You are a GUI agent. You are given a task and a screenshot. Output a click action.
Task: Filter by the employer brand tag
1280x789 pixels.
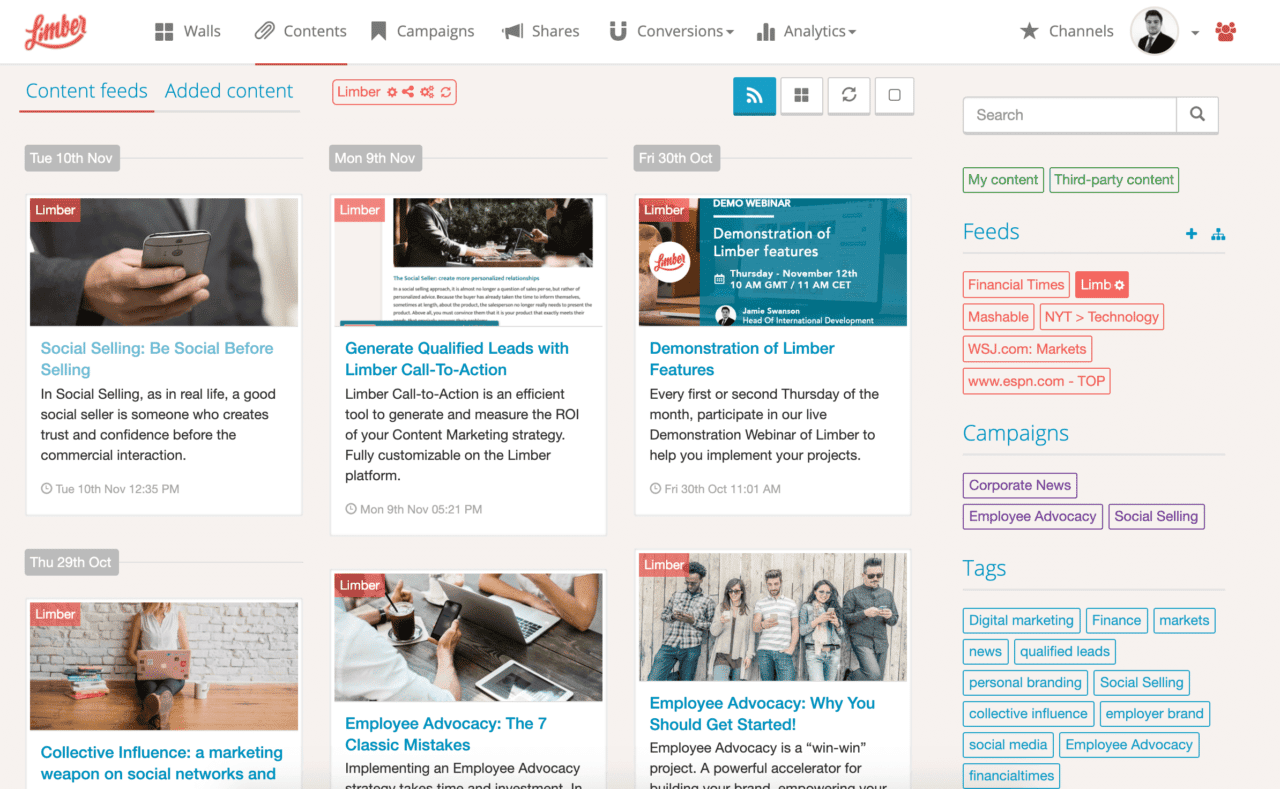coord(1154,713)
